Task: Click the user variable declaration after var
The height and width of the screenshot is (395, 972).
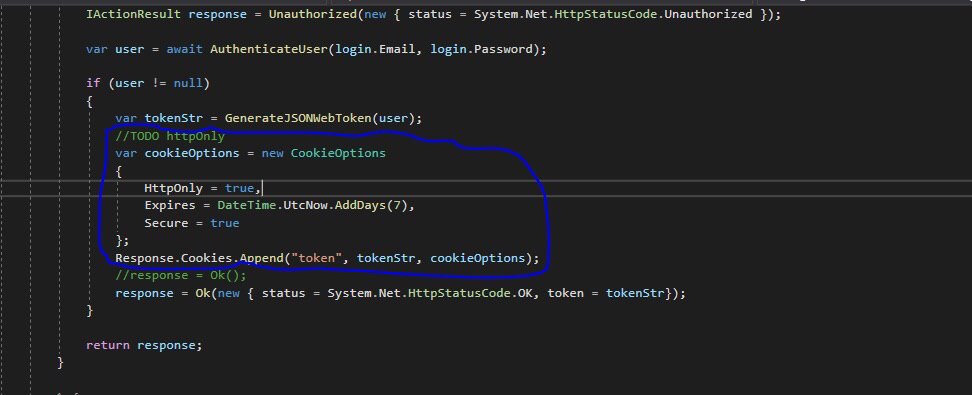Action: (130, 49)
